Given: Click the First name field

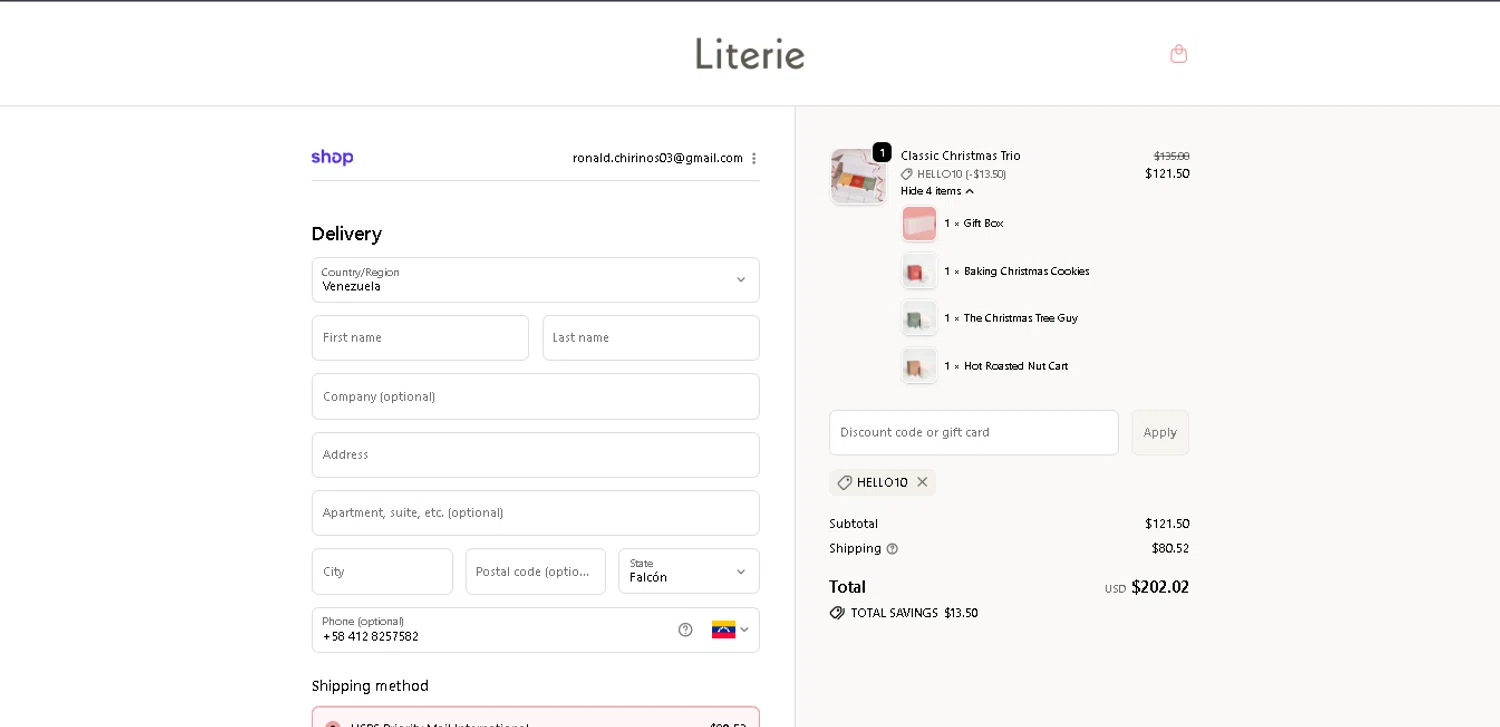Looking at the screenshot, I should (420, 338).
